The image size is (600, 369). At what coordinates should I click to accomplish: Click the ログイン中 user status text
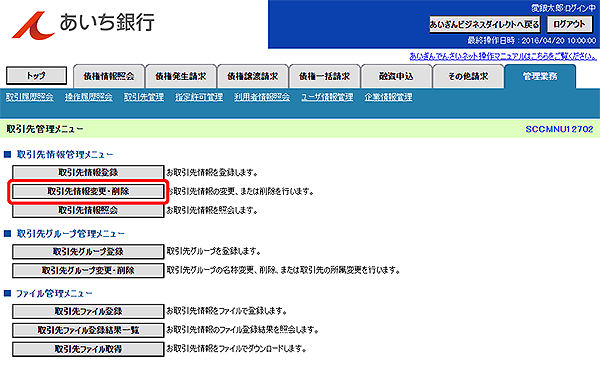(x=563, y=8)
